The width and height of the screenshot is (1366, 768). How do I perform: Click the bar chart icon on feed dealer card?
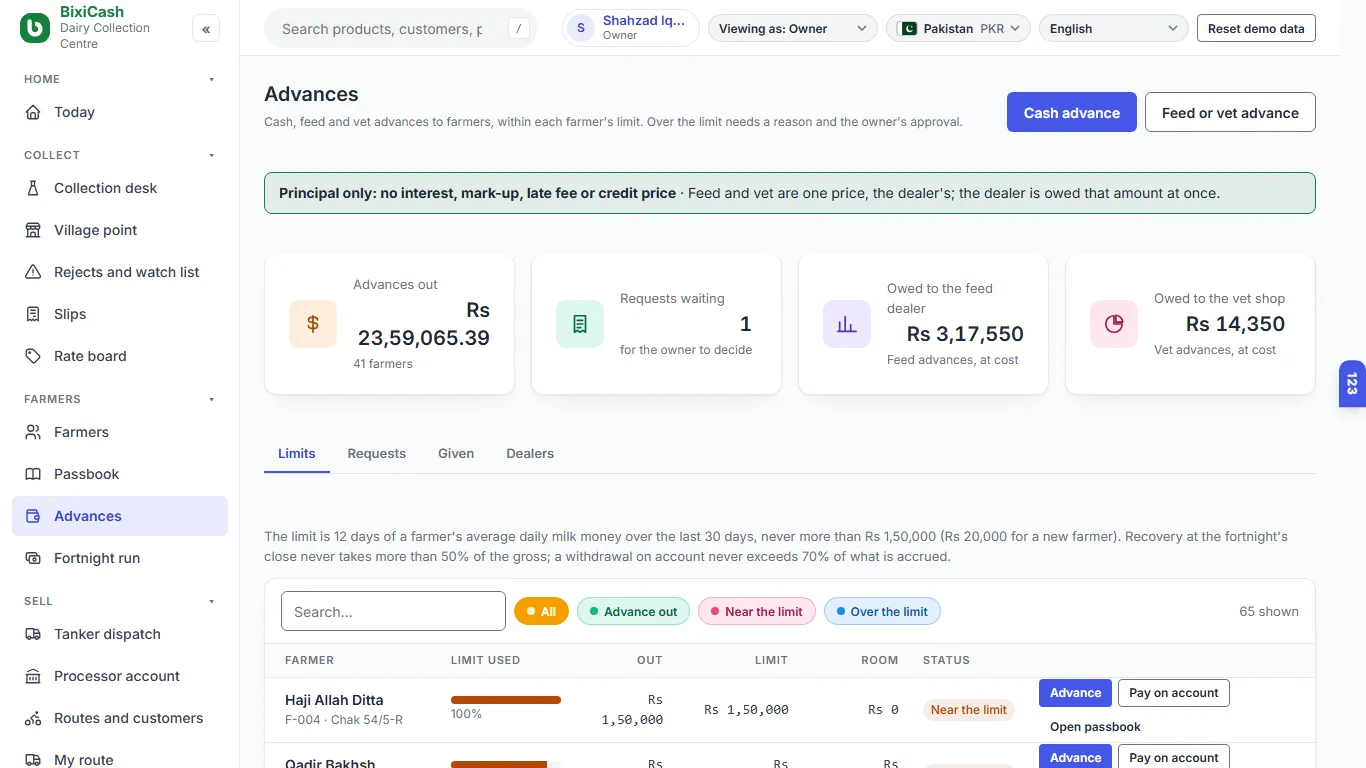point(847,324)
